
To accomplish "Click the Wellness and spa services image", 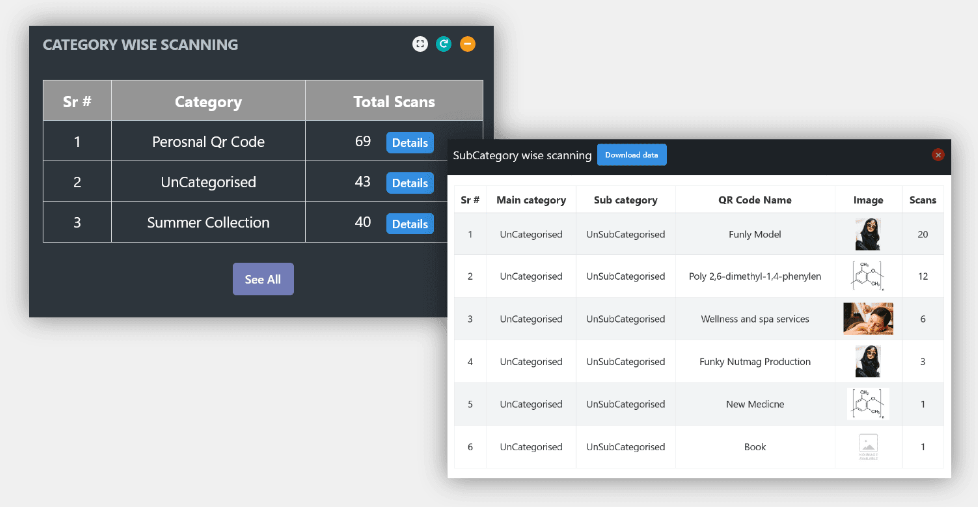I will pos(867,319).
